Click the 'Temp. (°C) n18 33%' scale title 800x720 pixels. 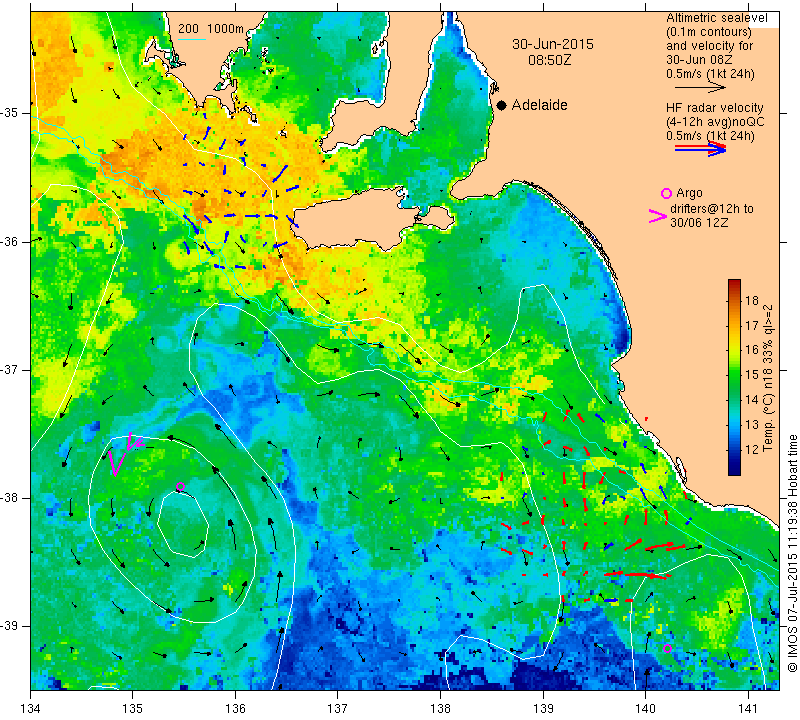tap(768, 378)
